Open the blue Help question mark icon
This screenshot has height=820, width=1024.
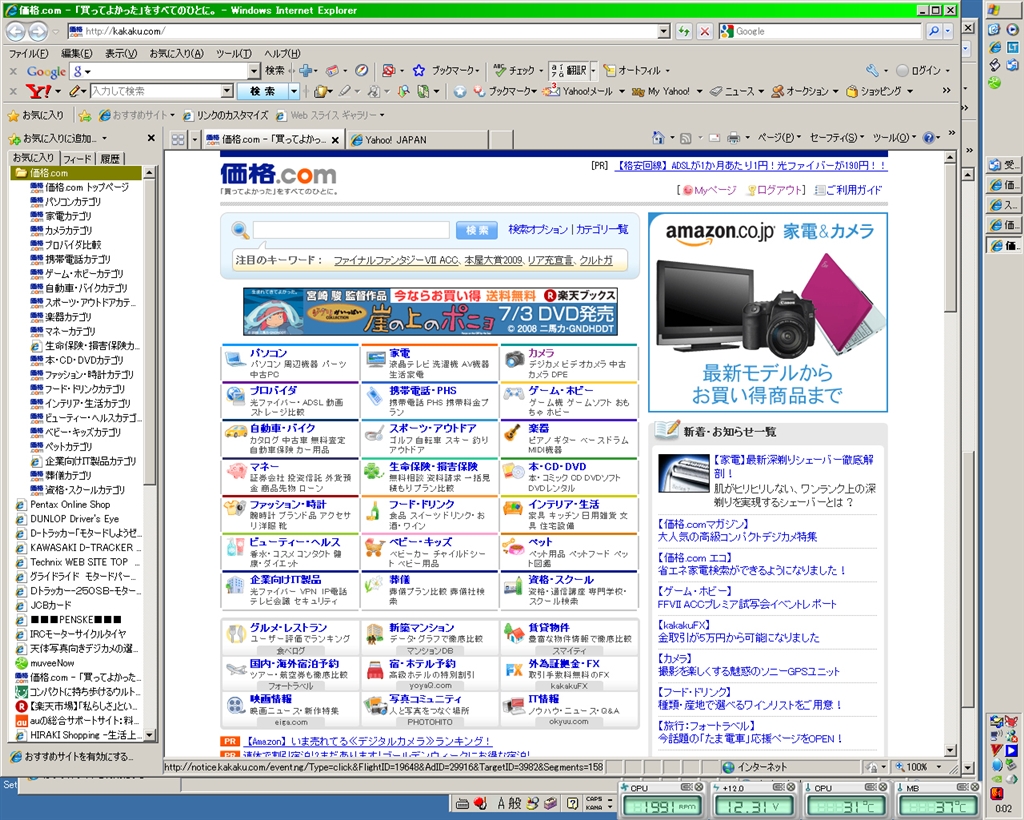click(x=929, y=138)
